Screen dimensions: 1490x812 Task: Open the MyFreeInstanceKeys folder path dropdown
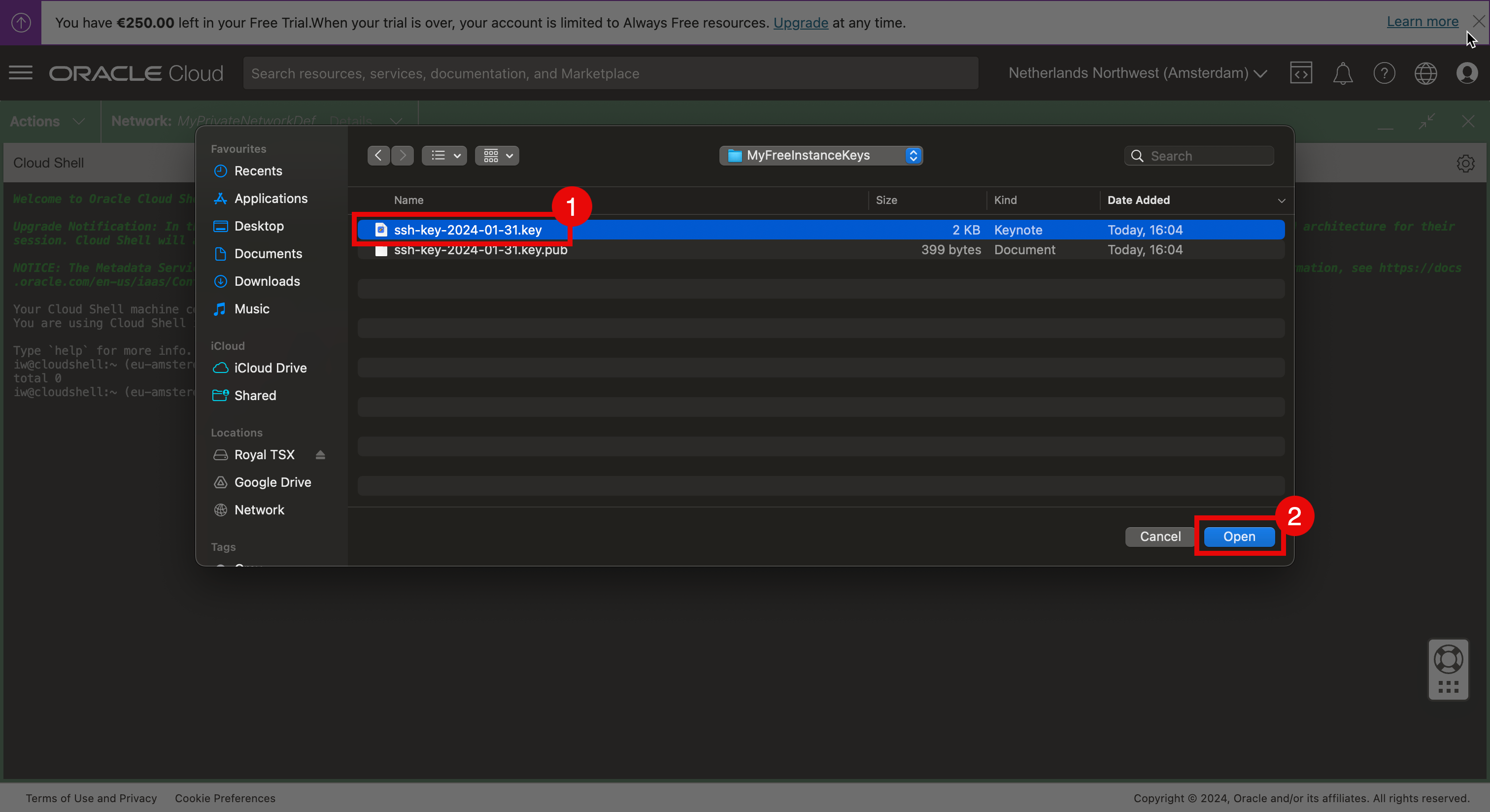820,156
